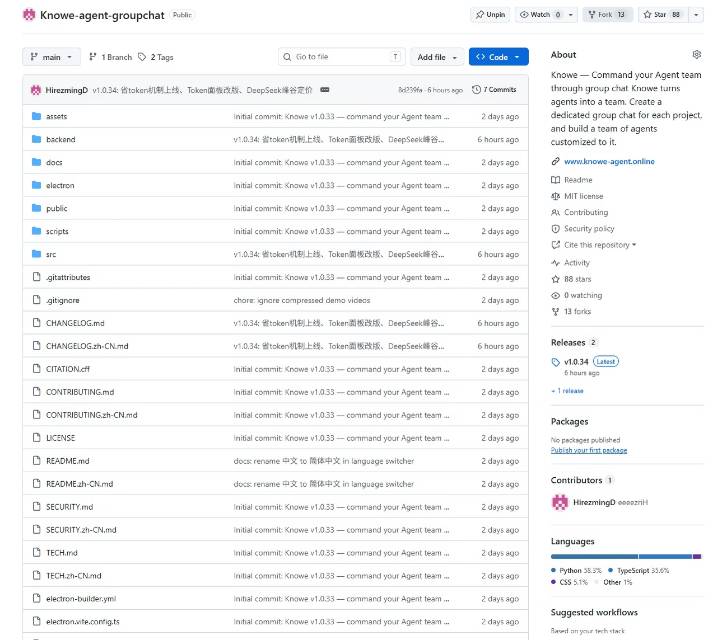Open electron.vite.config.ts file

(x=83, y=621)
